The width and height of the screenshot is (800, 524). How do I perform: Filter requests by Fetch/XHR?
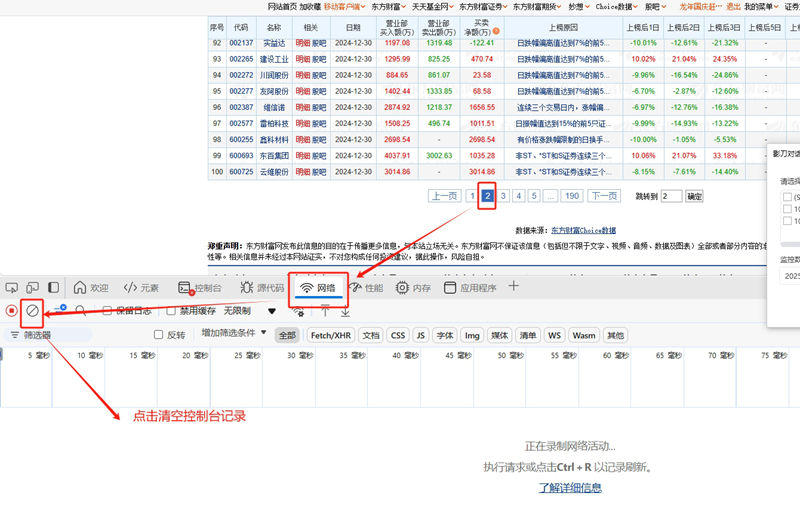(331, 335)
